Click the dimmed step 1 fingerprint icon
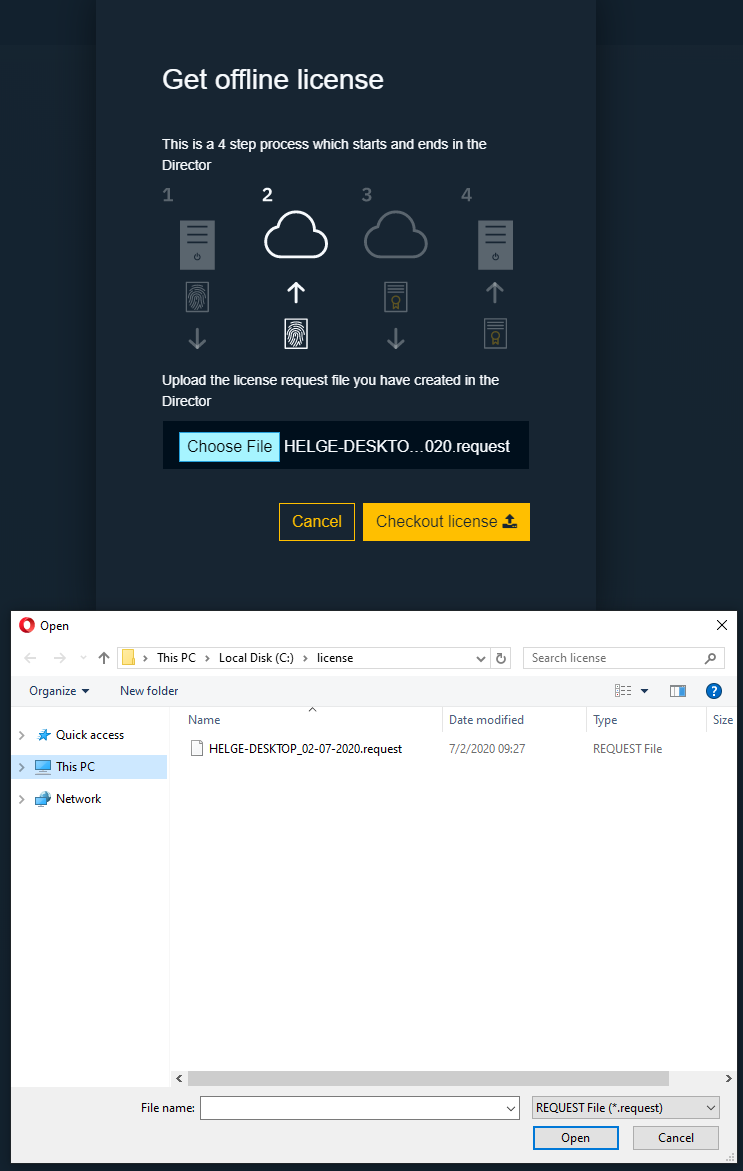Screen dimensions: 743x1171 click(x=197, y=296)
